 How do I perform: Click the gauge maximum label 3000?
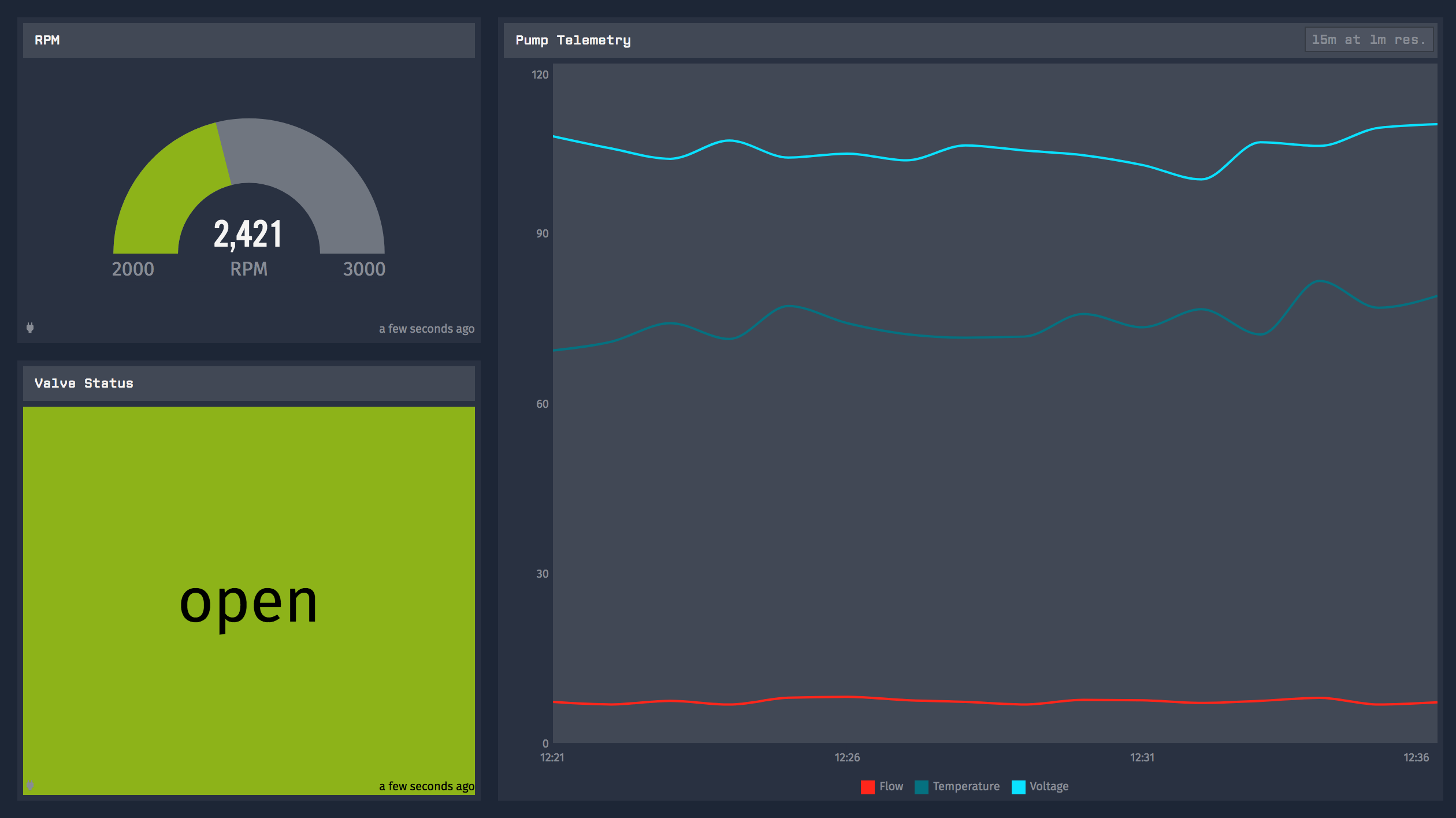tap(364, 269)
